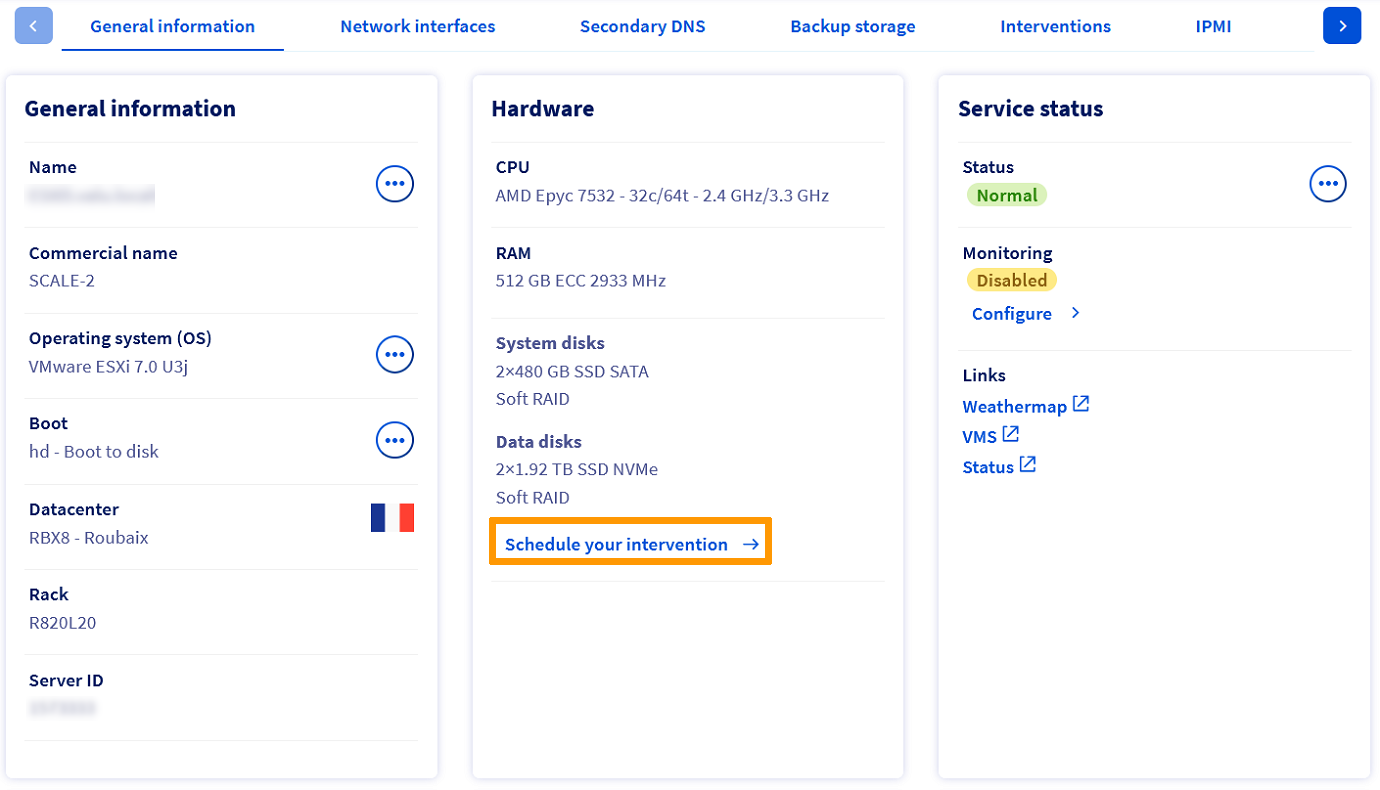Viewport: 1380px width, 790px height.
Task: Click the Configure monitoring link
Action: 1012,314
